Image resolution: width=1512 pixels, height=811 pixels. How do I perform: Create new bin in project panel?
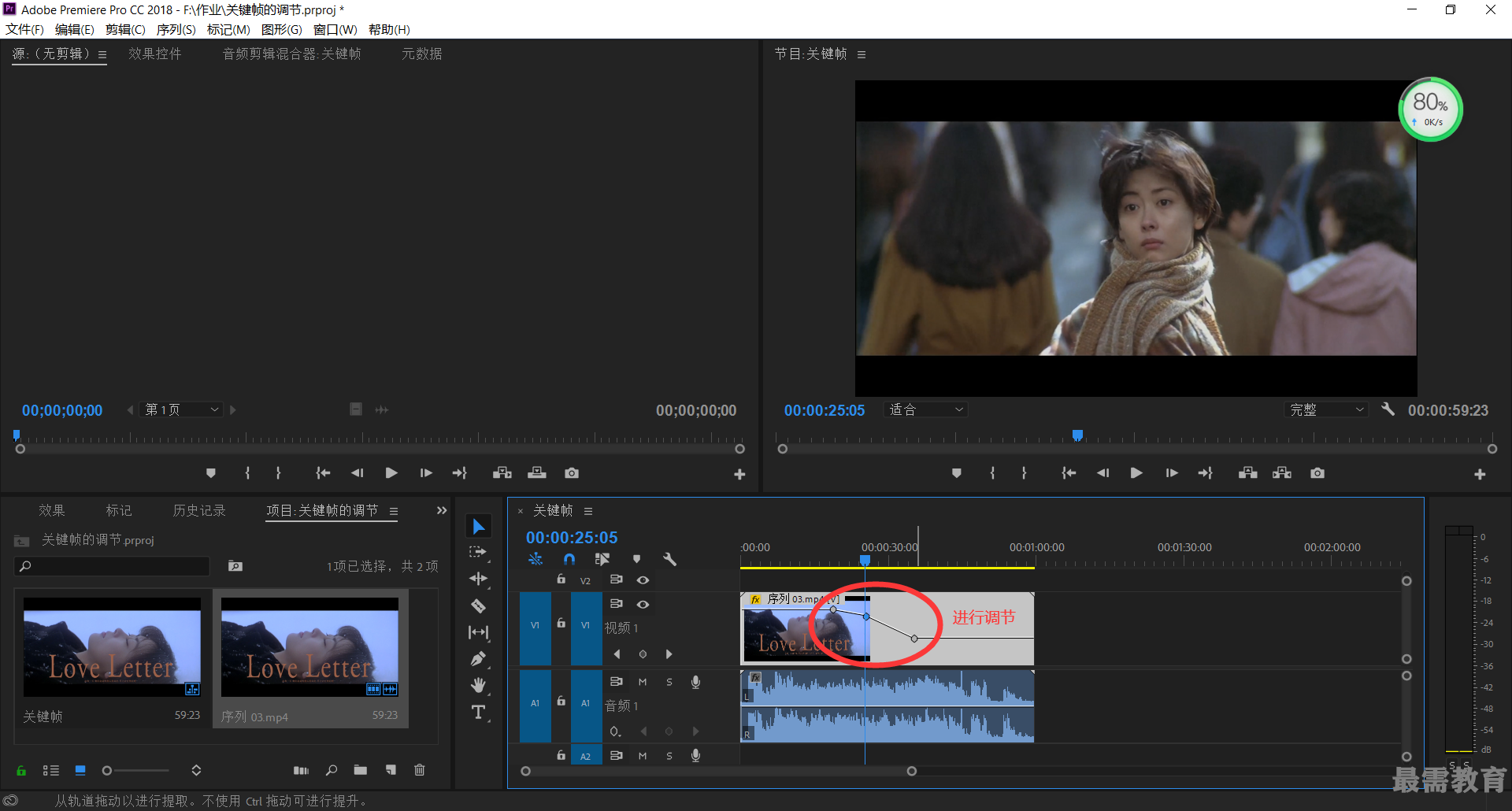(361, 770)
